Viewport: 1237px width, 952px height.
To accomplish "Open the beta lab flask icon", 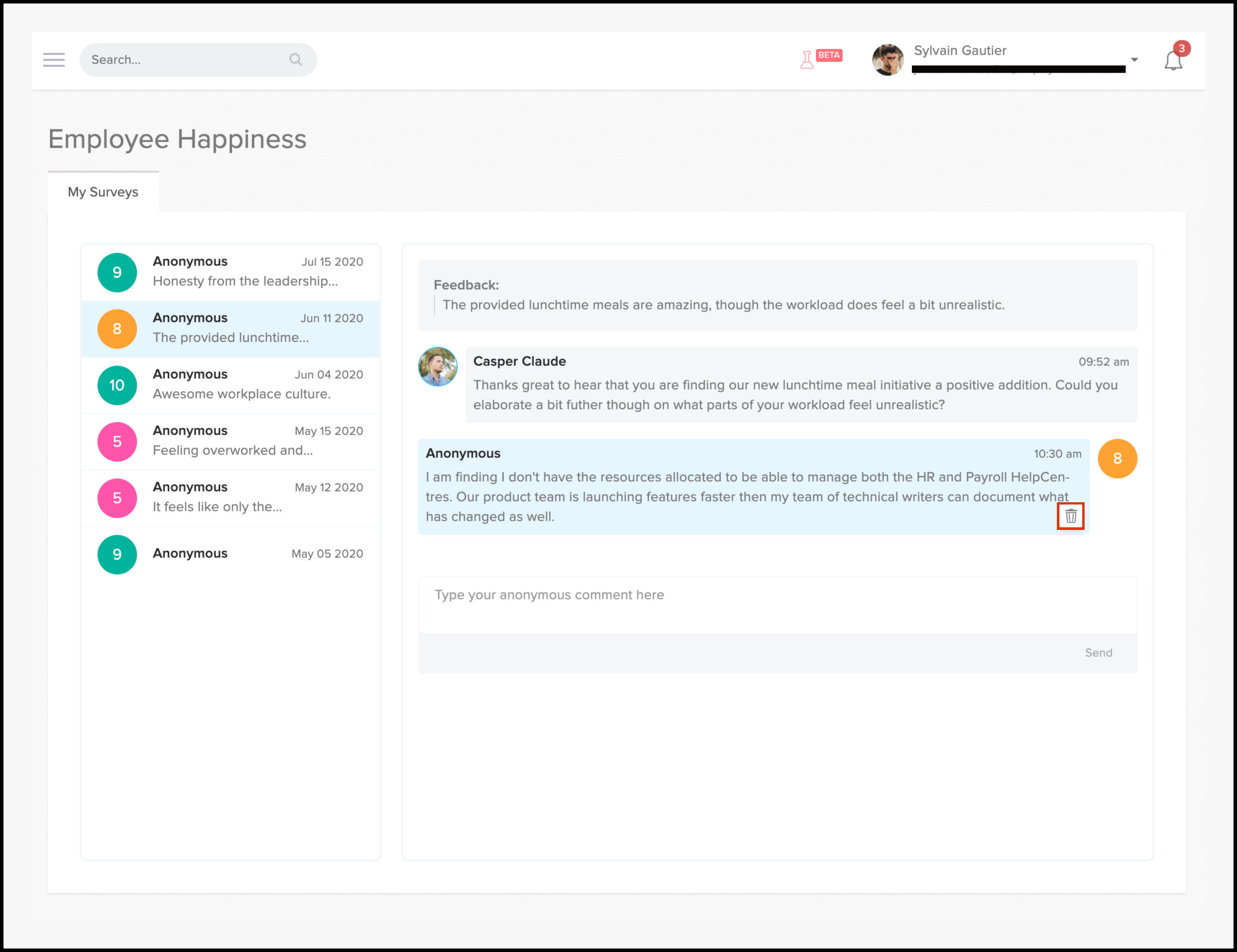I will [807, 59].
